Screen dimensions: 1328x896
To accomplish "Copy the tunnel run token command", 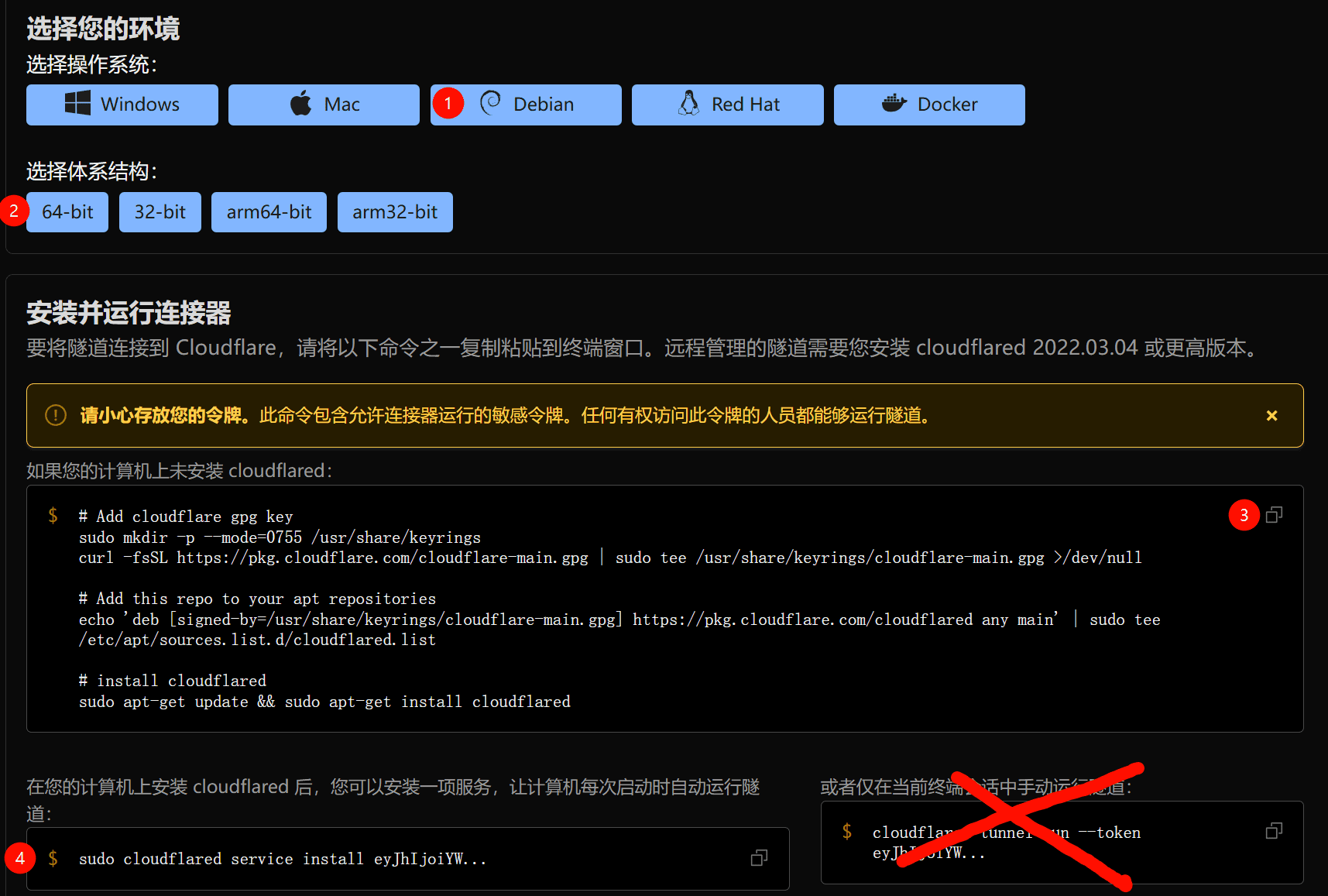I will pyautogui.click(x=1274, y=831).
